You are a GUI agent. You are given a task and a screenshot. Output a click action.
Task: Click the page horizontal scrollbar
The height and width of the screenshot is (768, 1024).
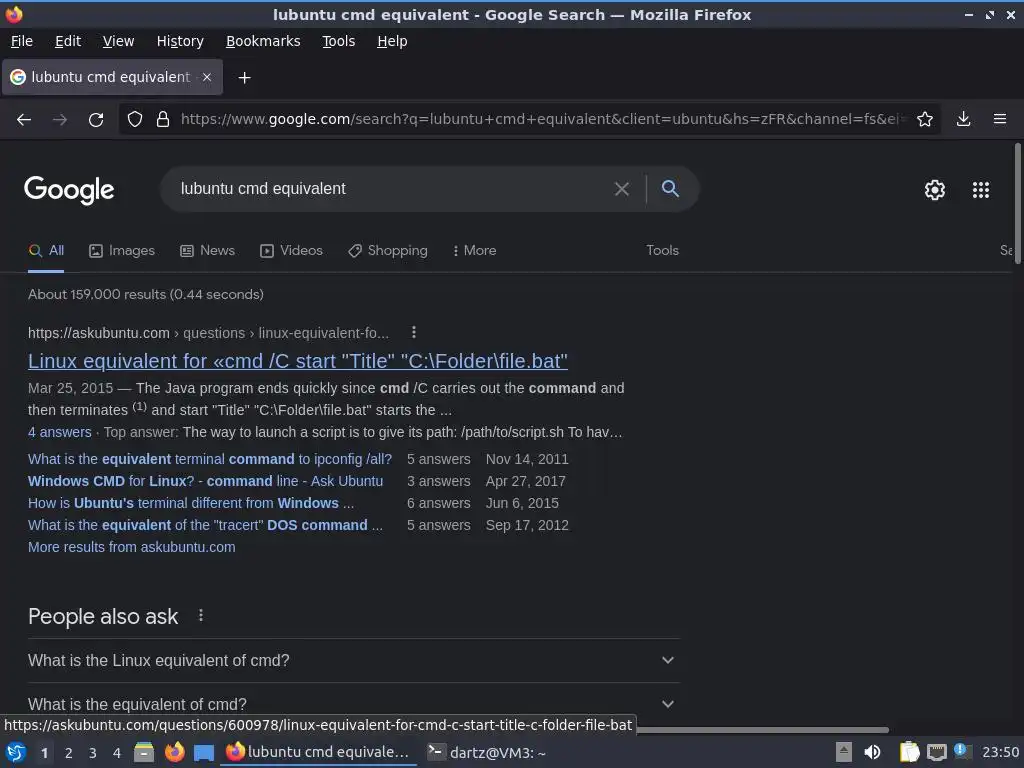[761, 729]
